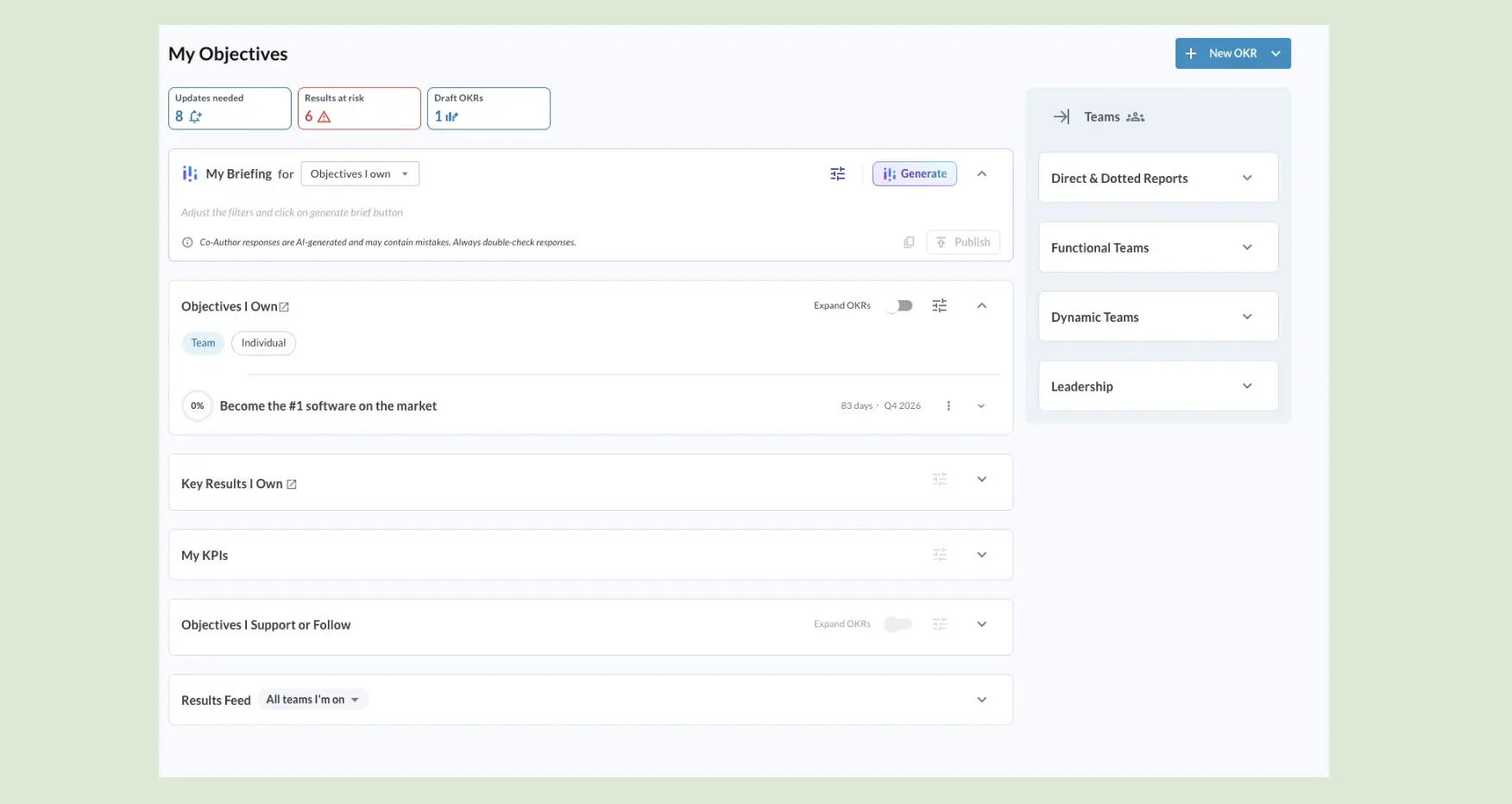Toggle Expand OKRs in Objectives I Own

click(x=898, y=306)
